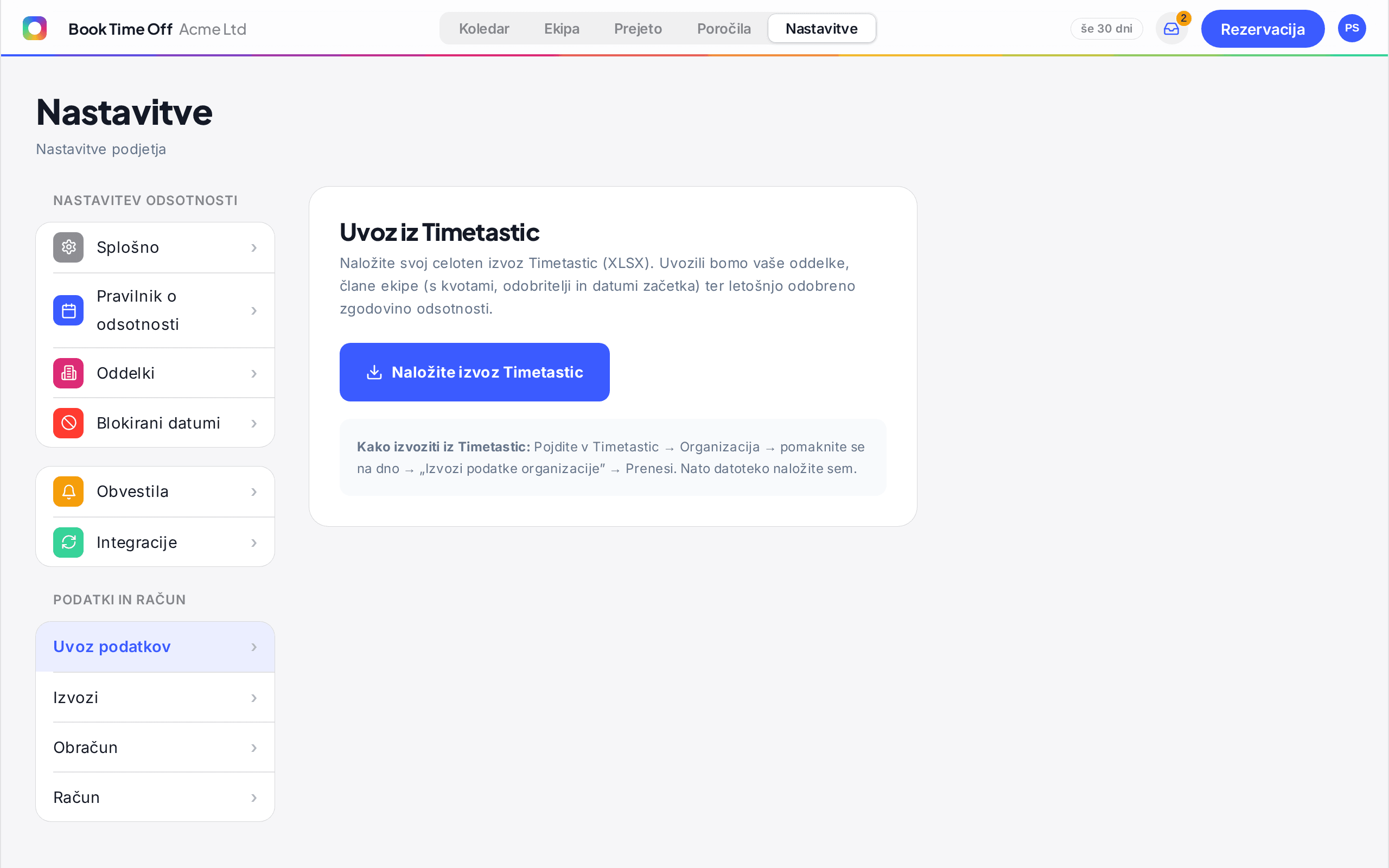1389x868 pixels.
Task: Select Uvoz podatkov in sidebar
Action: (155, 647)
